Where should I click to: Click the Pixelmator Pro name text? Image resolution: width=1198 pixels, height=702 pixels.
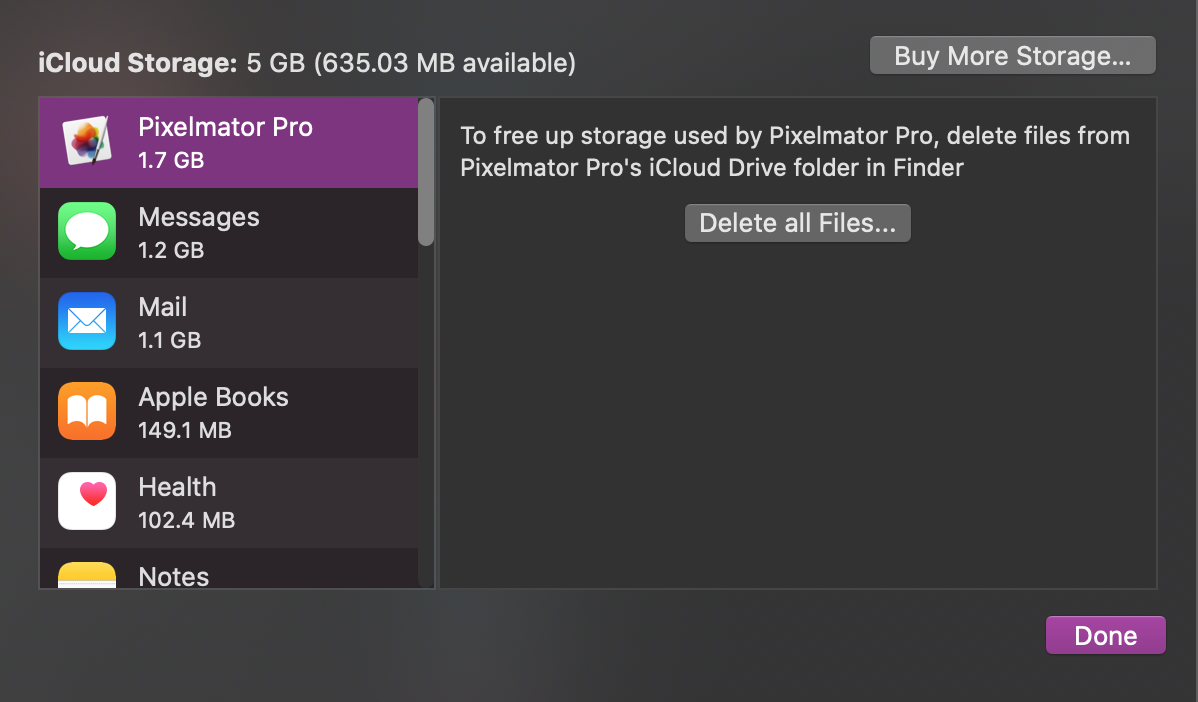pos(225,128)
